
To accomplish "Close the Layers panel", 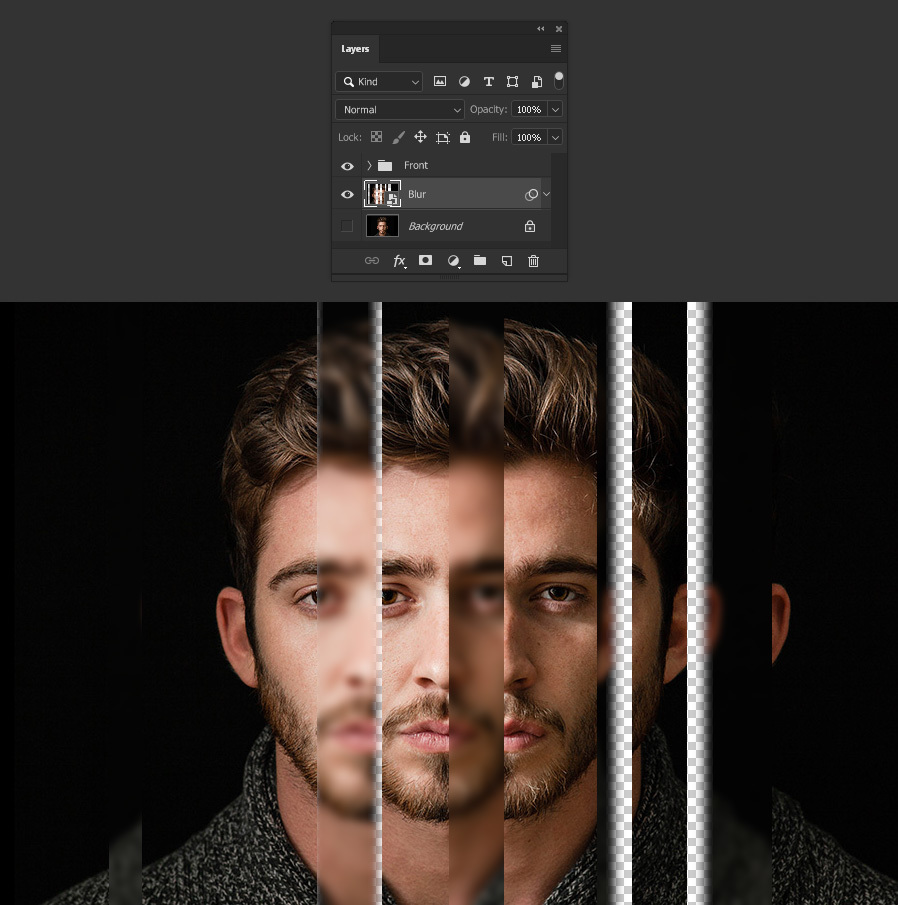I will click(559, 28).
